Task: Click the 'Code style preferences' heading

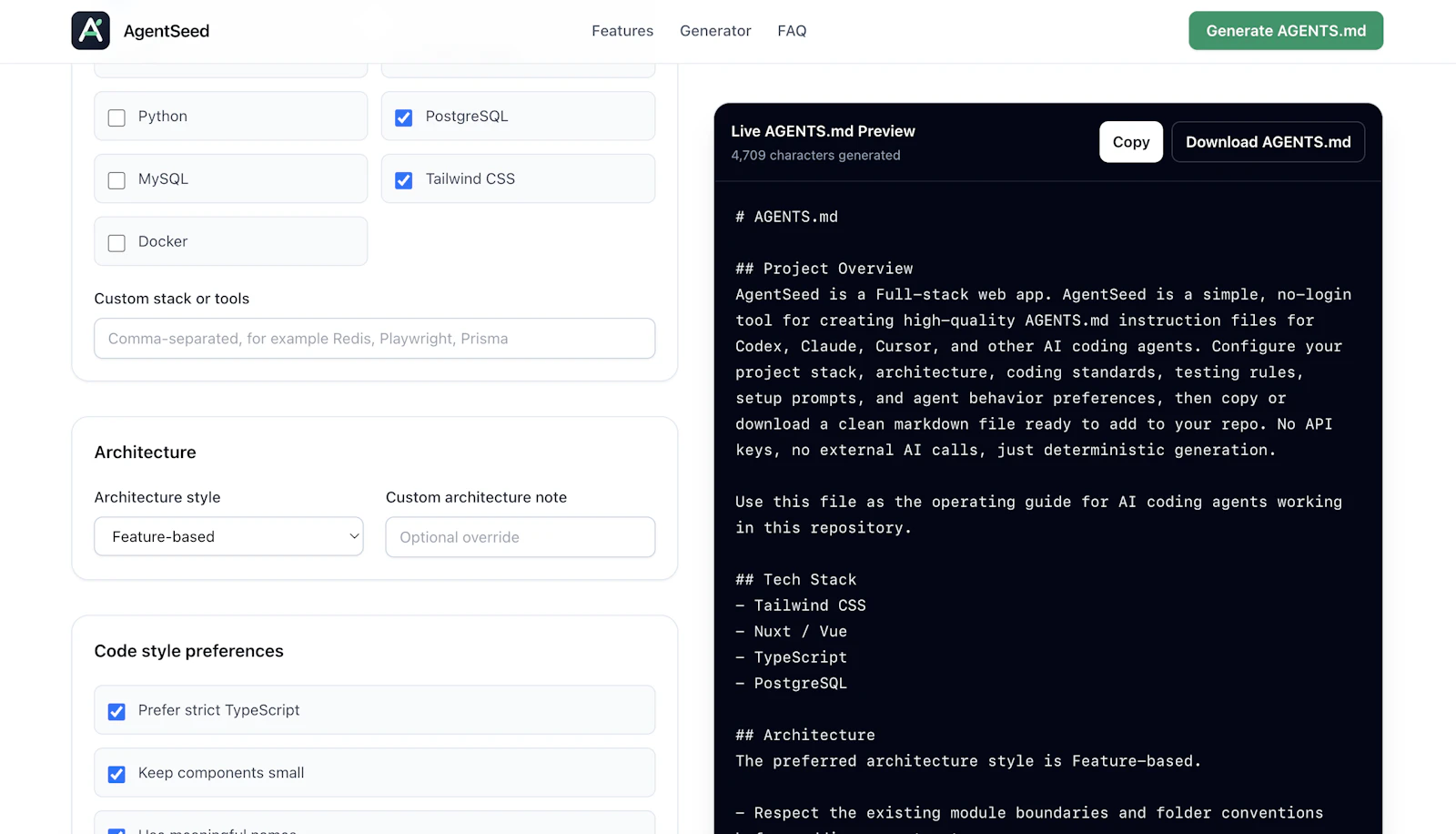Action: click(x=189, y=651)
